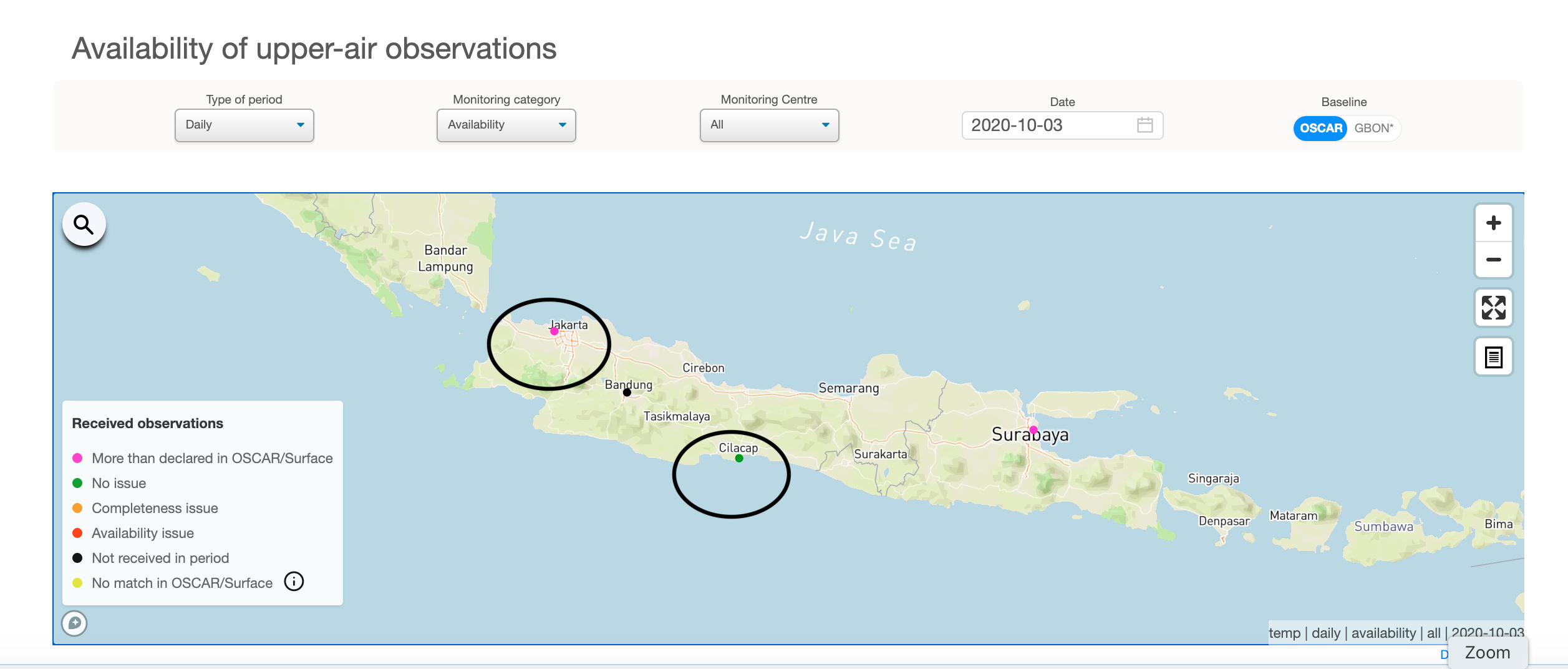
Task: Select the green Cilacap station marker
Action: pyautogui.click(x=739, y=458)
